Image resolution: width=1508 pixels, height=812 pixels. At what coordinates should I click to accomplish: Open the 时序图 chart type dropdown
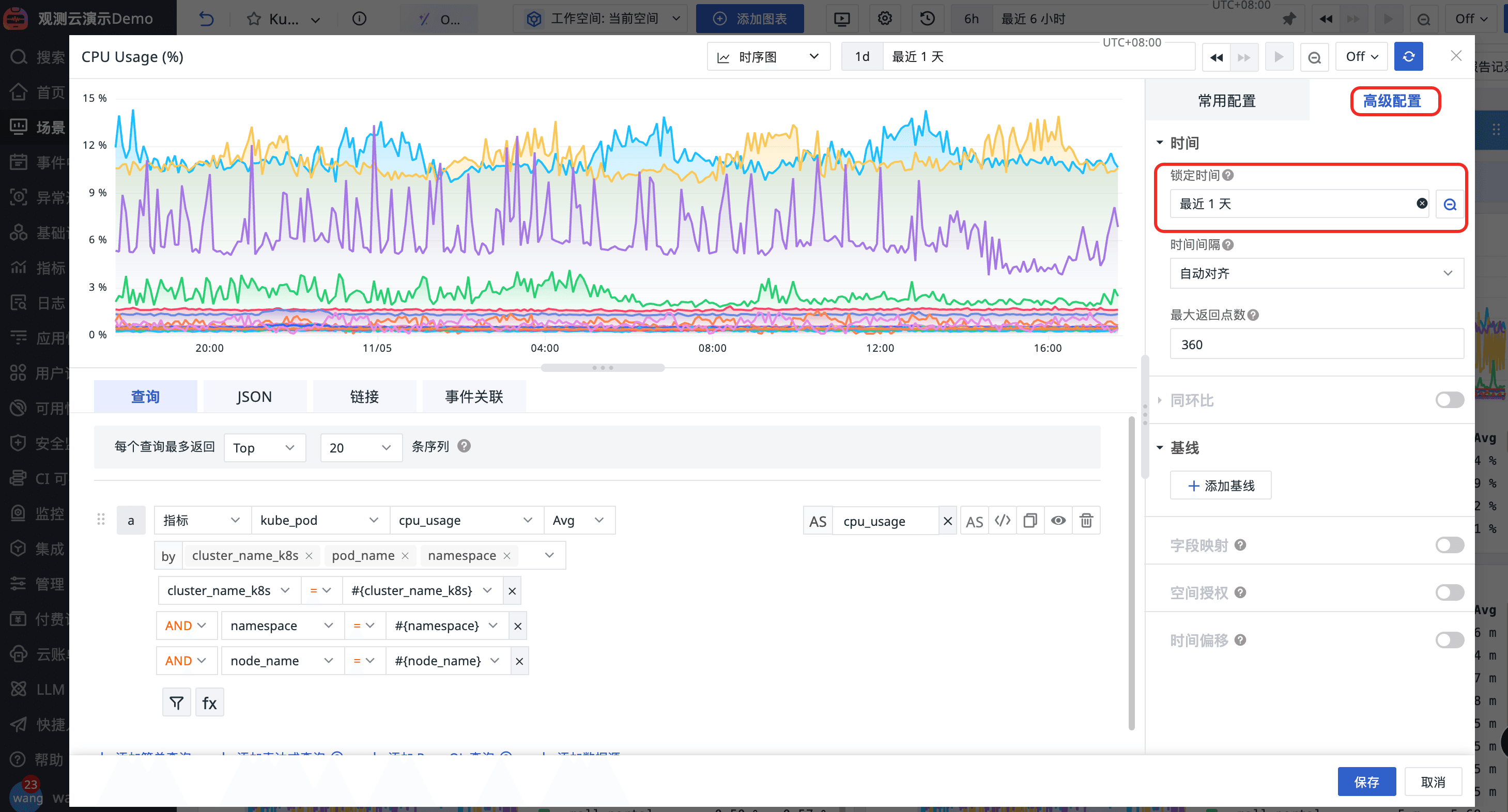coord(768,57)
